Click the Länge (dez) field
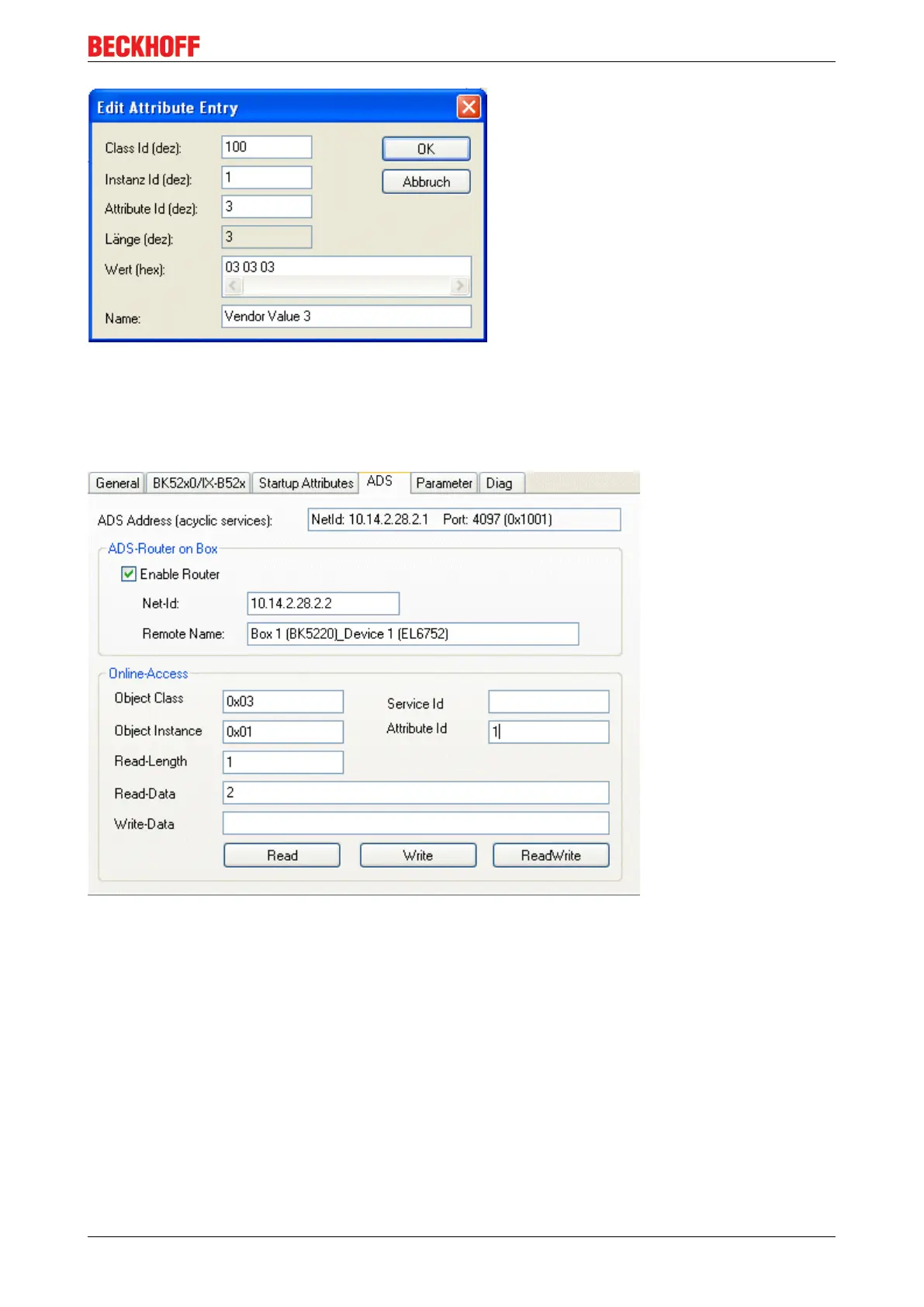The width and height of the screenshot is (924, 1307). pyautogui.click(x=267, y=237)
